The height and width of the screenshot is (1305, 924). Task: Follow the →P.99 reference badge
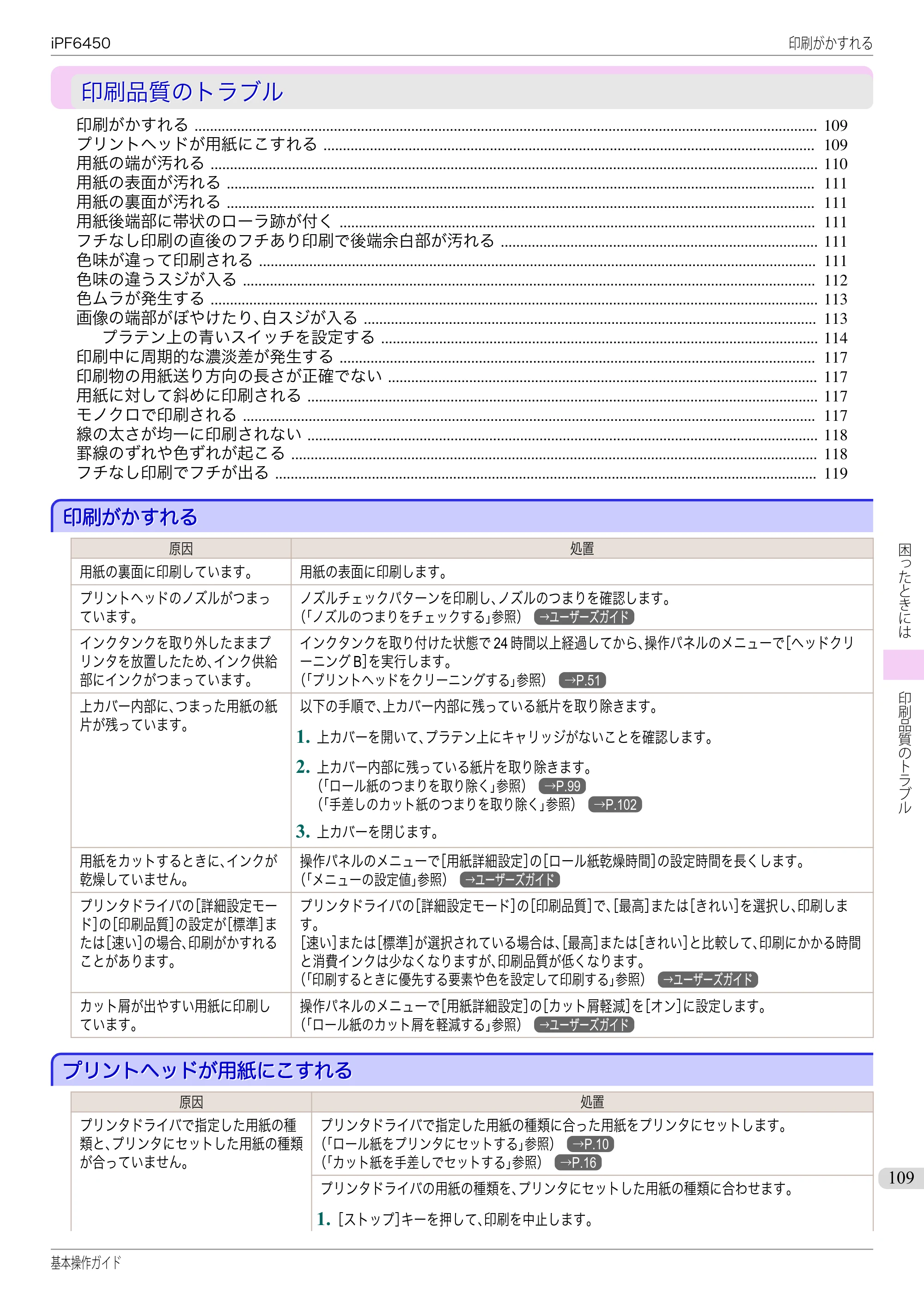pyautogui.click(x=562, y=786)
